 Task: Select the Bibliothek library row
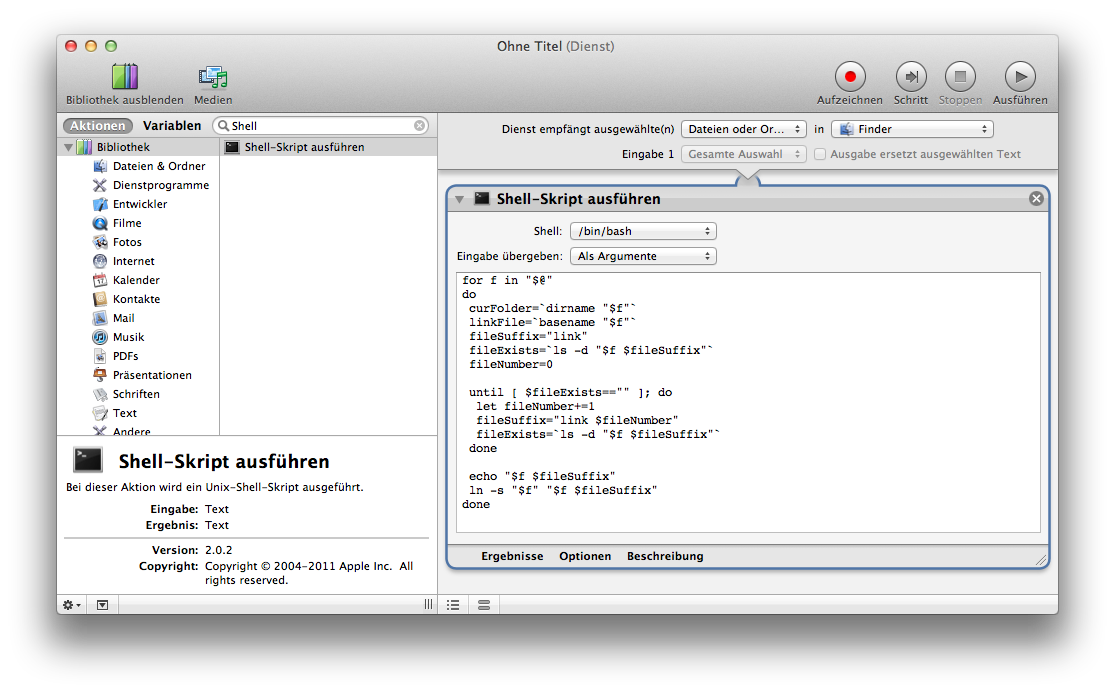pyautogui.click(x=139, y=147)
